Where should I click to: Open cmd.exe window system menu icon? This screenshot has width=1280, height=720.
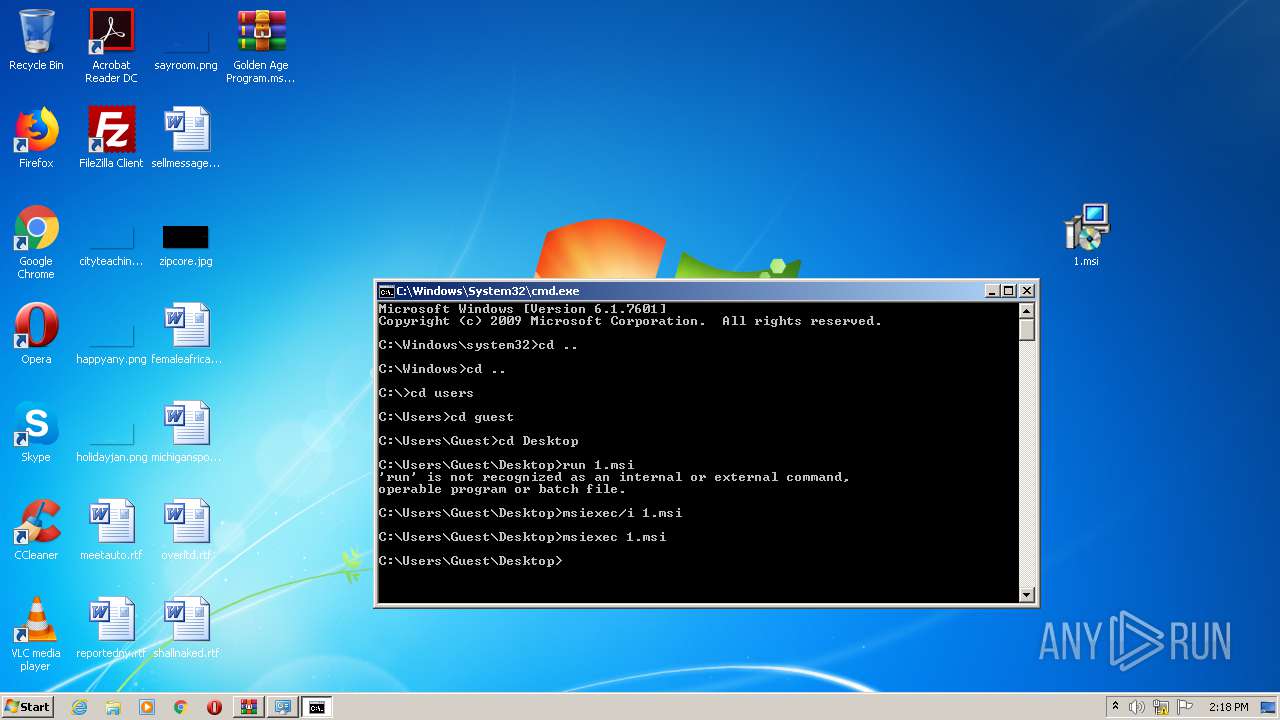coord(386,291)
